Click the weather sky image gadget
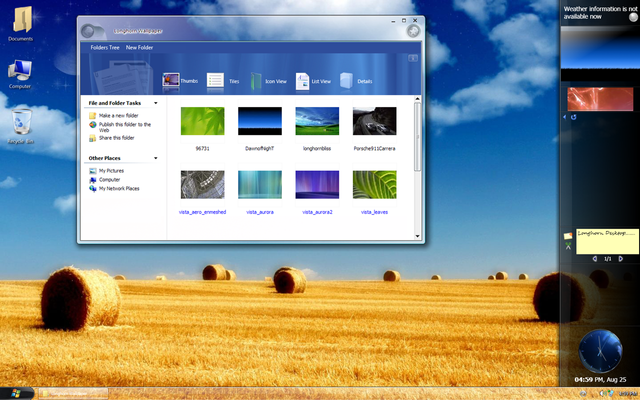This screenshot has height=400, width=640. click(x=600, y=54)
